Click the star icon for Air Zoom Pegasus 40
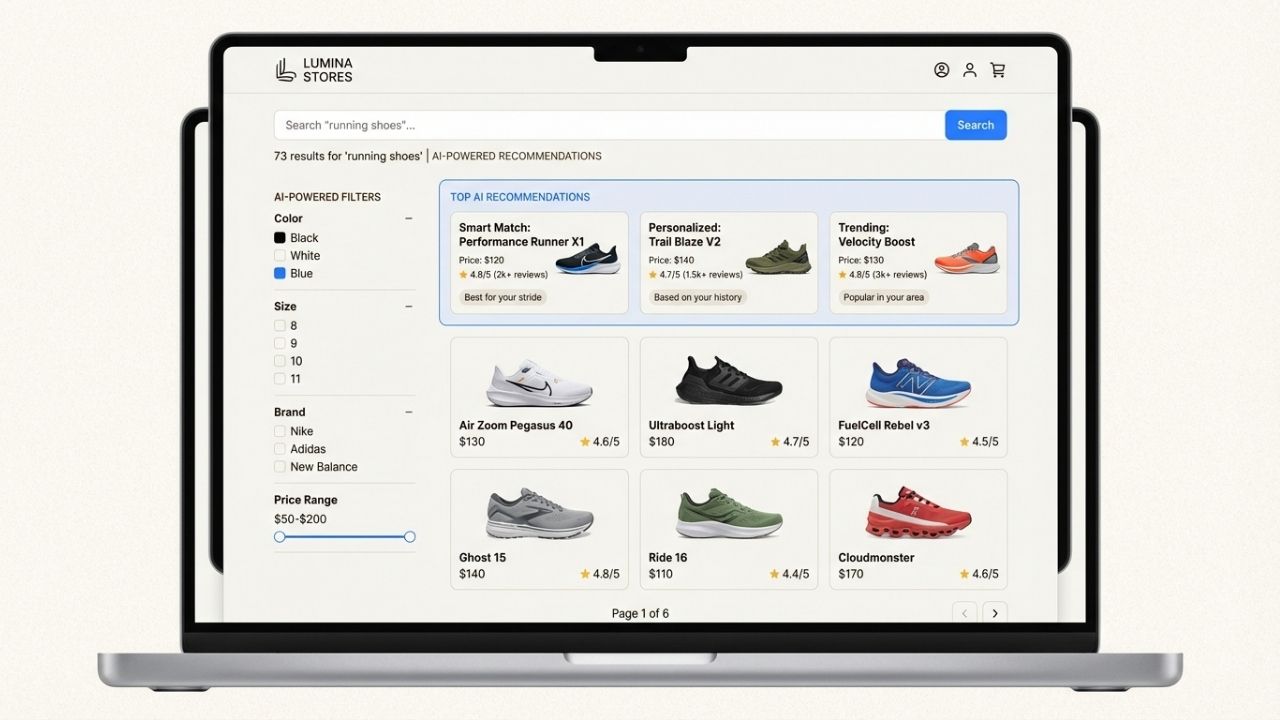This screenshot has width=1280, height=720. (585, 442)
